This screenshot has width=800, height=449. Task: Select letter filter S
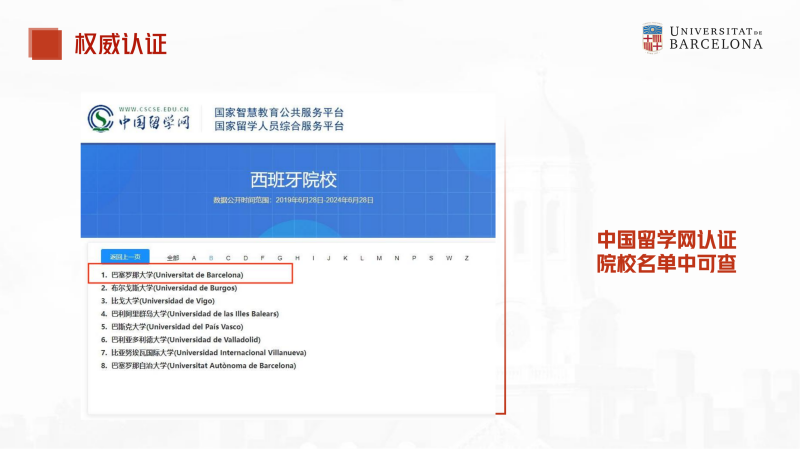coord(431,258)
